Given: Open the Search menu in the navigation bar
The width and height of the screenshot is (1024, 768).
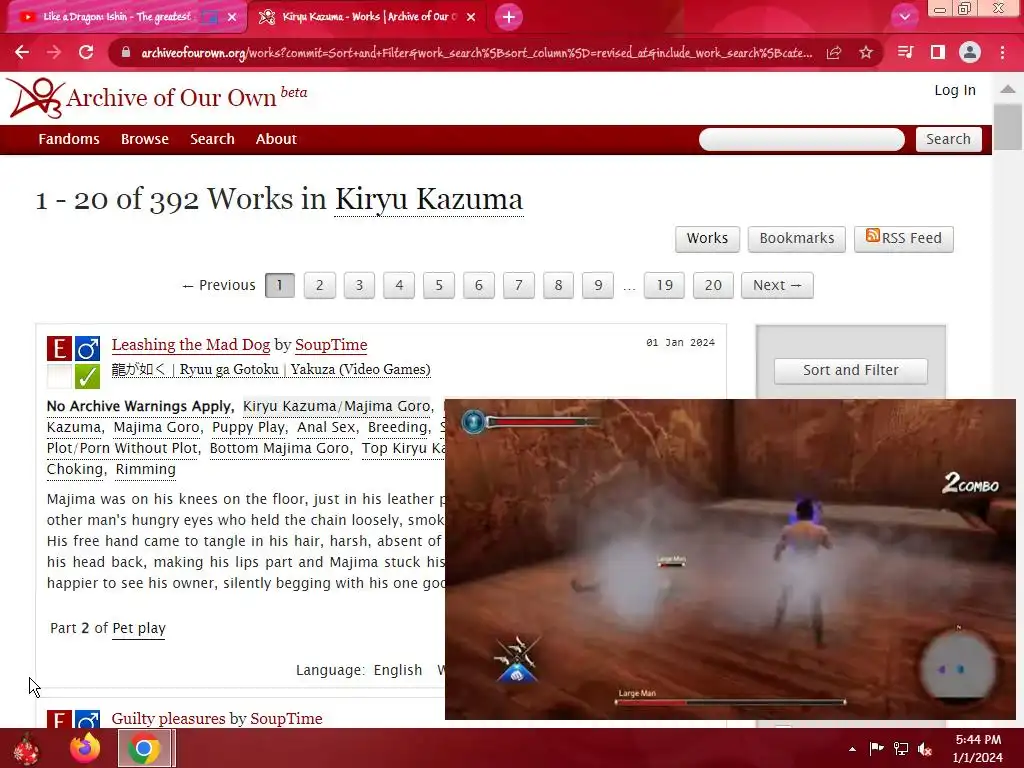Looking at the screenshot, I should coord(212,139).
